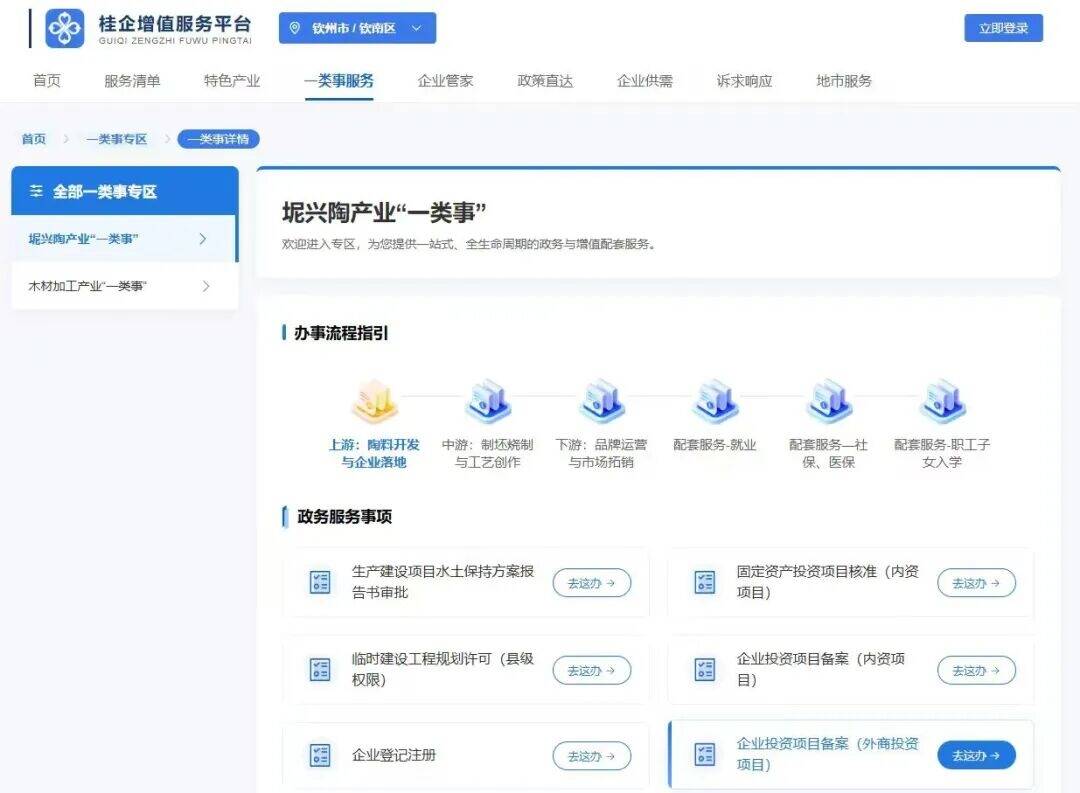Open the 服务清单 navigation tab

132,81
